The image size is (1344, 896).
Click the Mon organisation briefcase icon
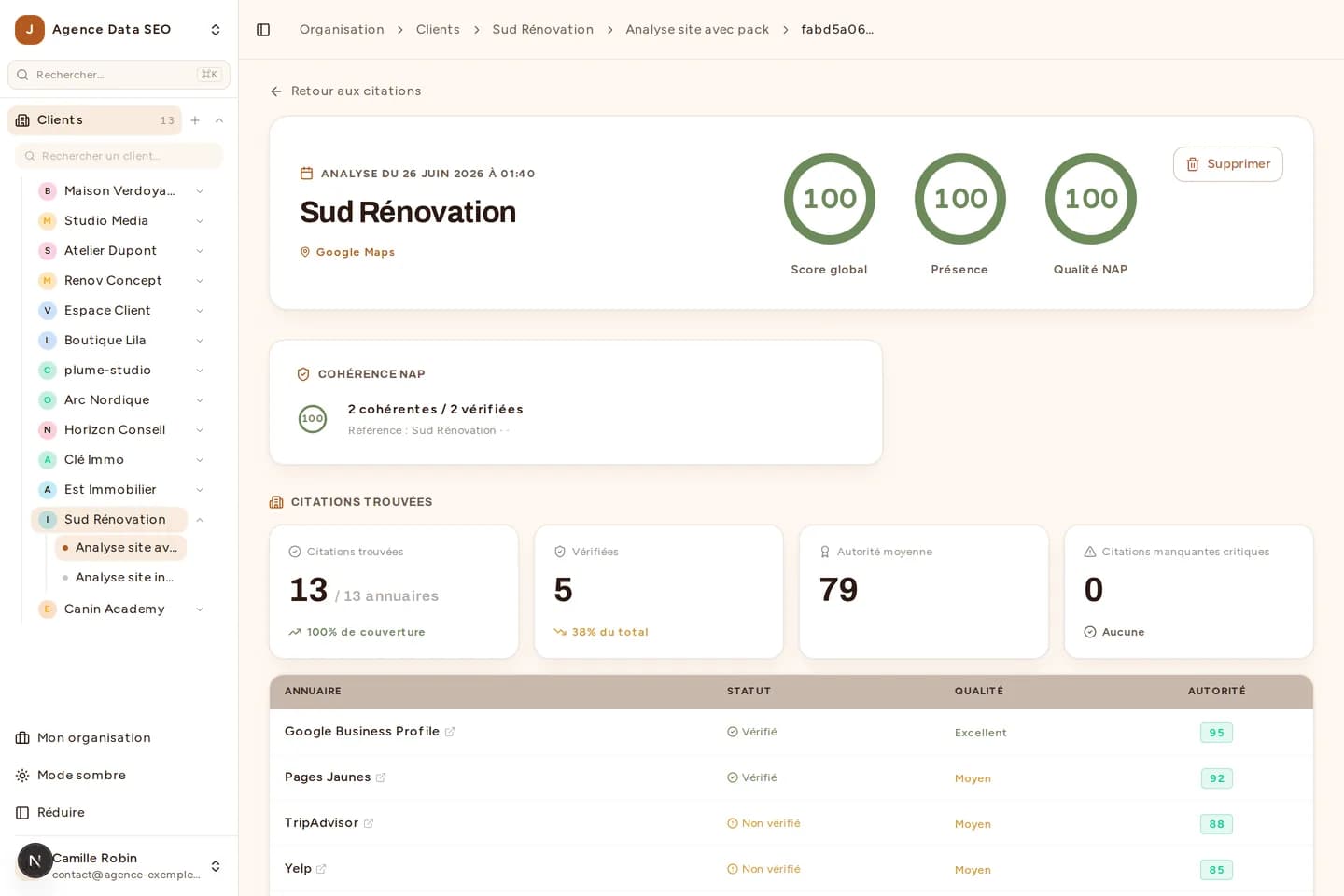coord(22,738)
